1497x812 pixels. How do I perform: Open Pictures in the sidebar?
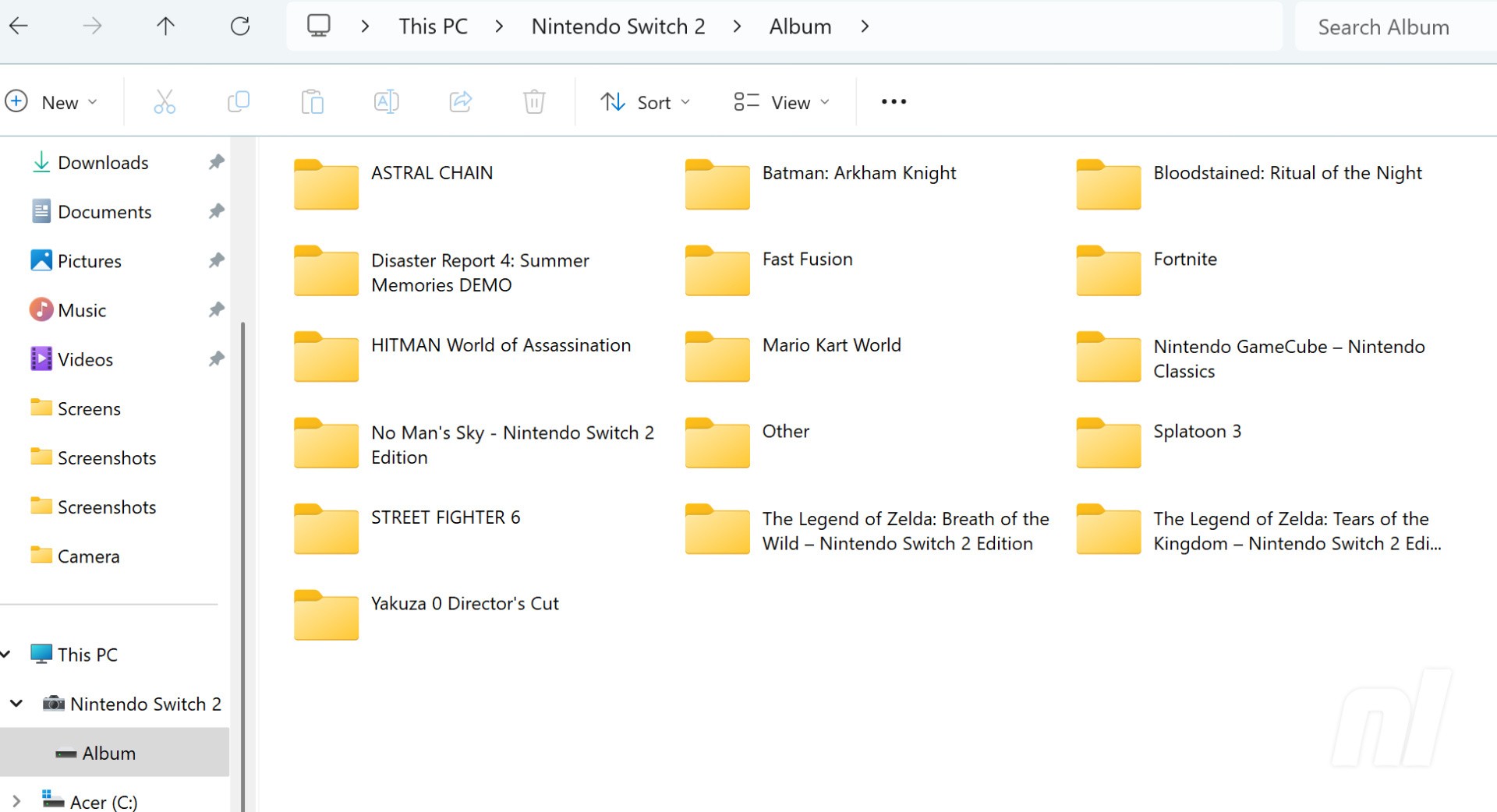coord(89,260)
